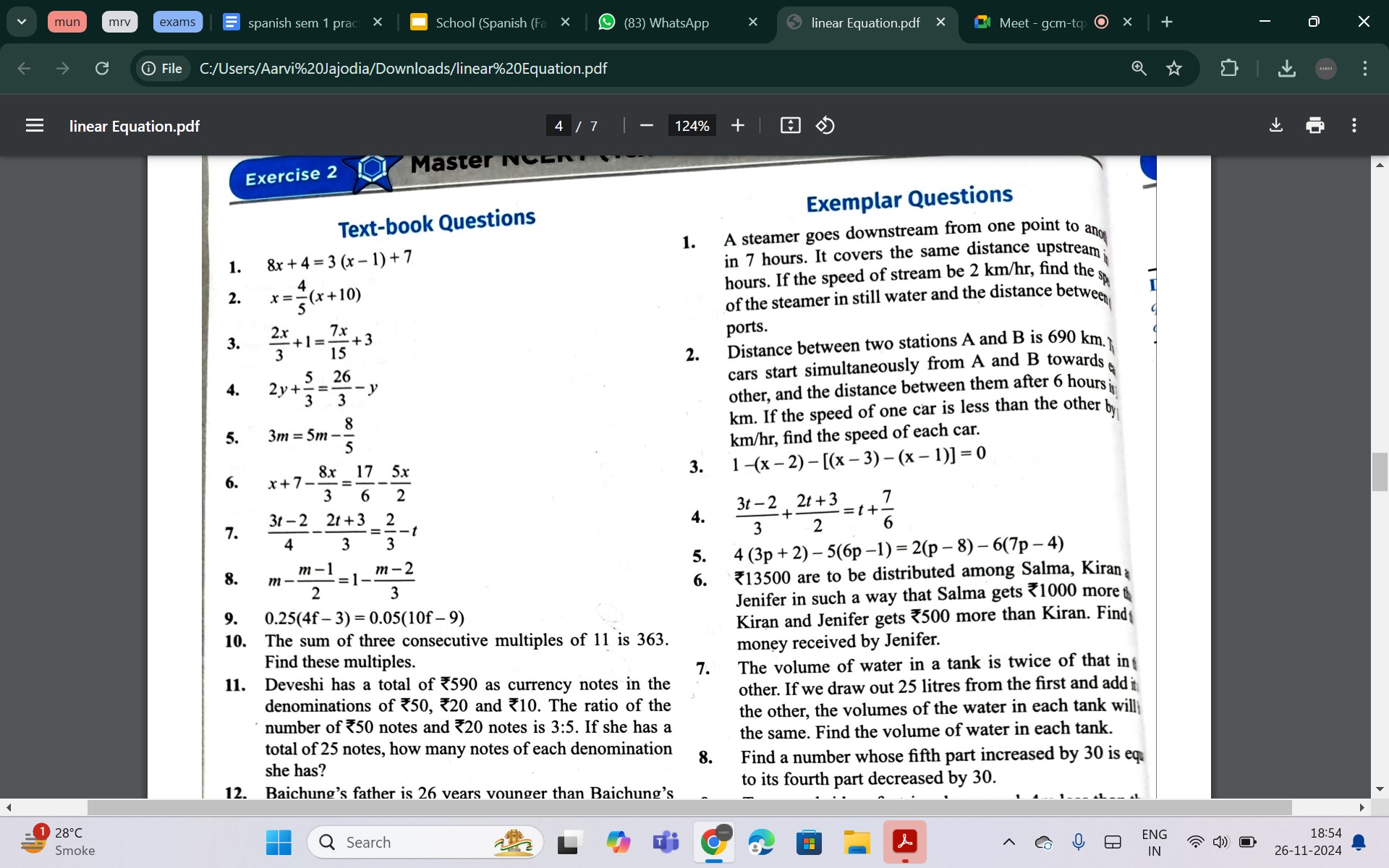This screenshot has height=868, width=1389.
Task: Close the WhatsApp tab
Action: [753, 22]
